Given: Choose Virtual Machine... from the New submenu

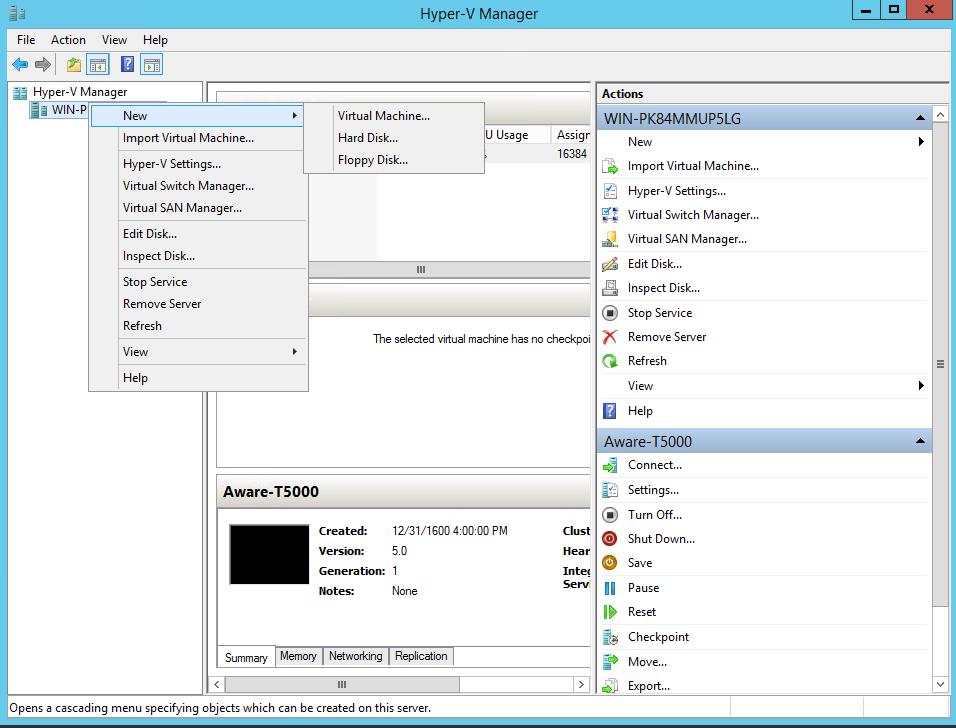Looking at the screenshot, I should [394, 116].
